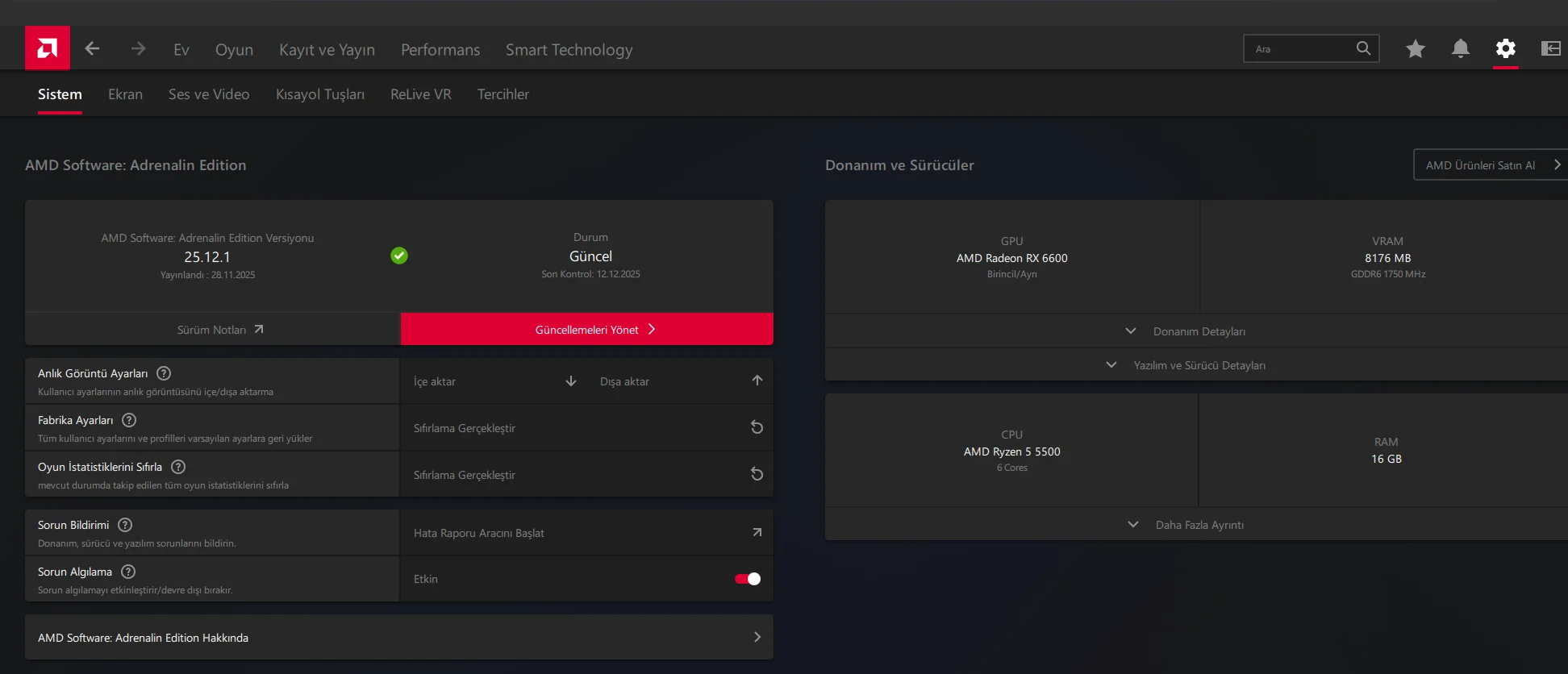
Task: Open settings gear icon
Action: pos(1506,48)
